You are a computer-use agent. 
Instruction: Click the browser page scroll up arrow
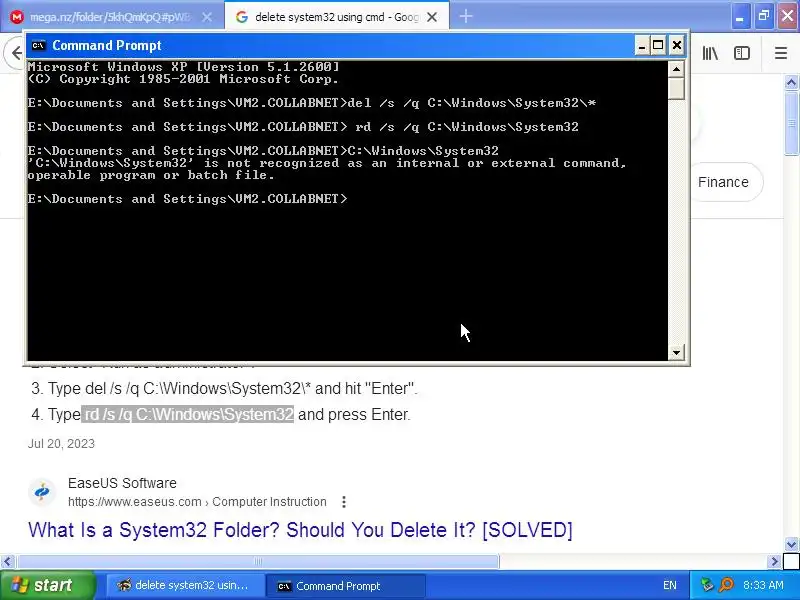[x=791, y=82]
